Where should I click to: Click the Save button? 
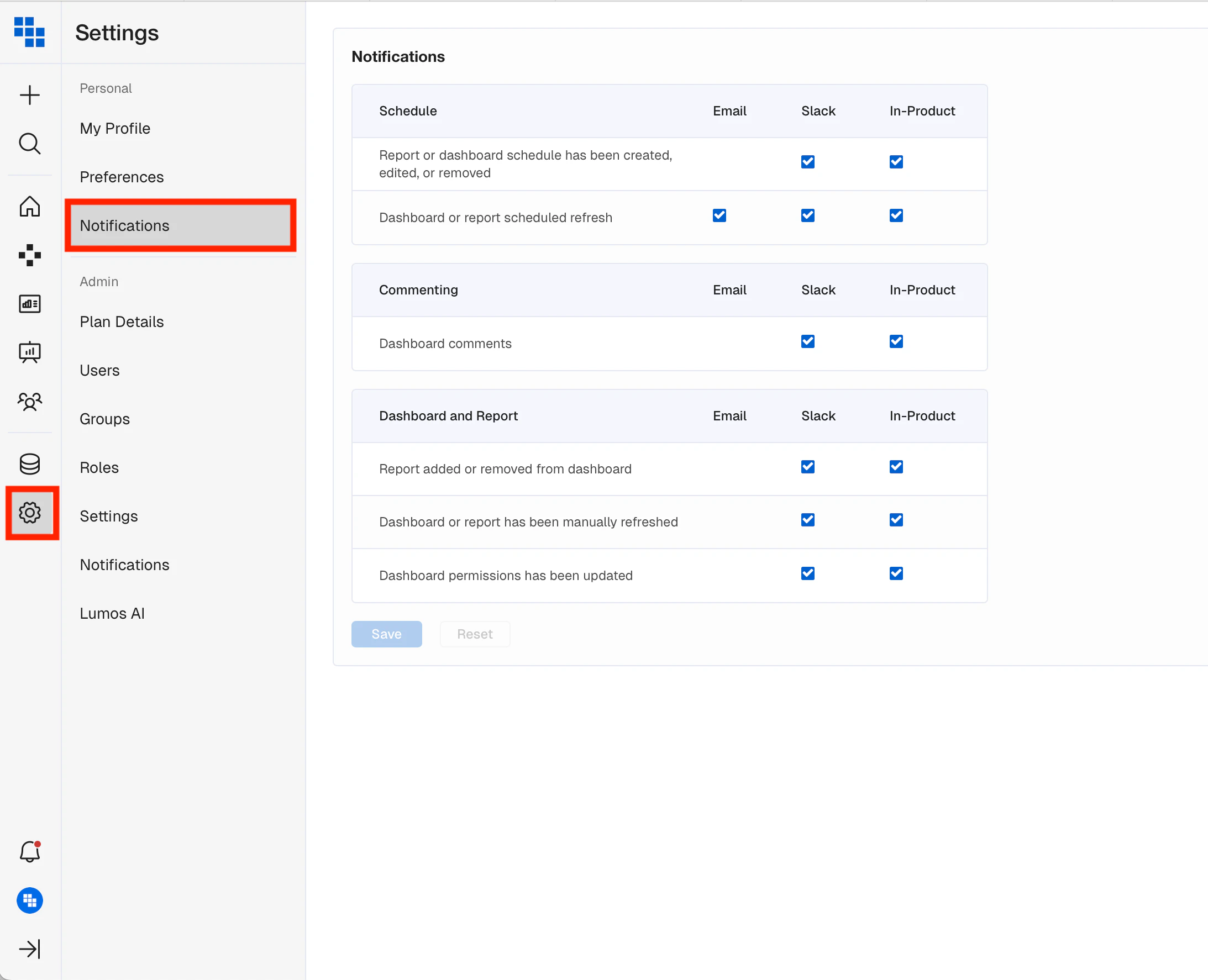click(x=386, y=634)
